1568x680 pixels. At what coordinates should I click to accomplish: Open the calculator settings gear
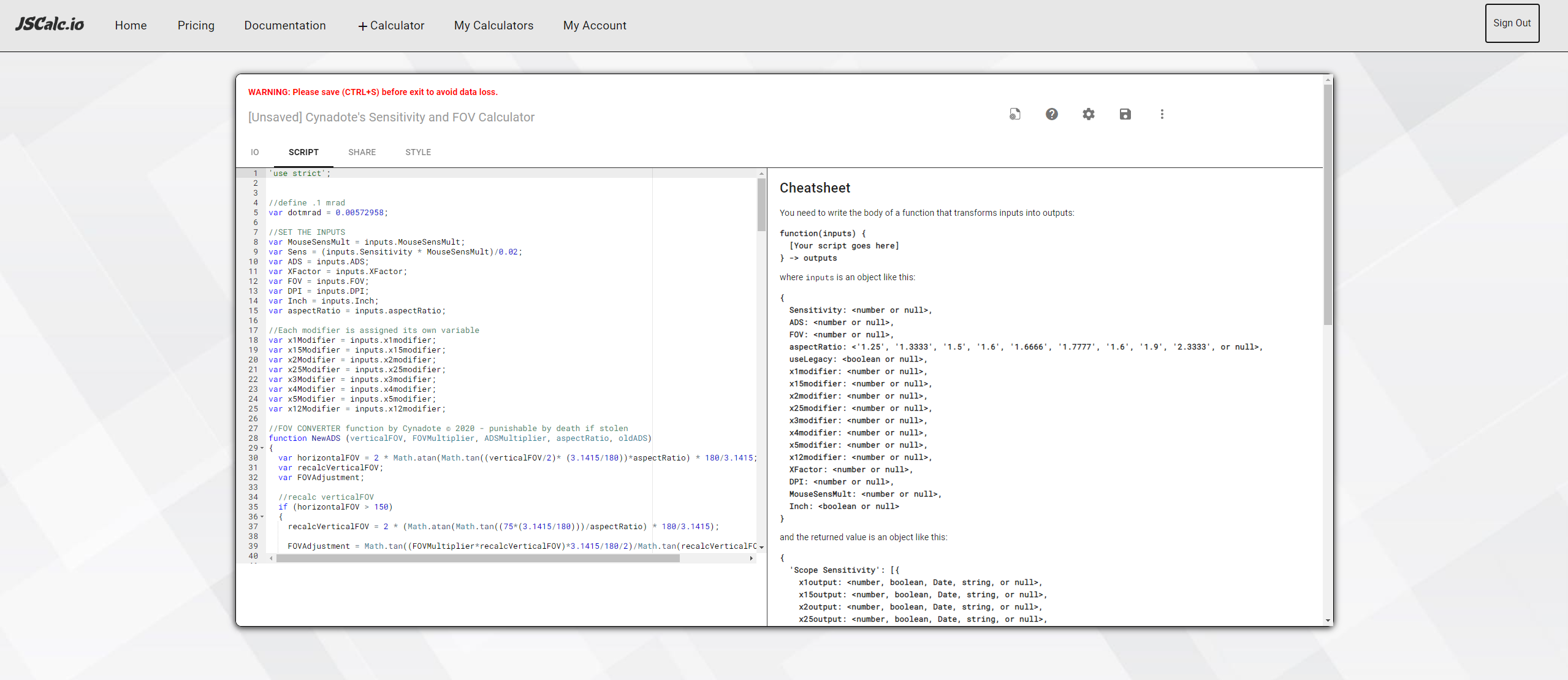click(x=1089, y=114)
